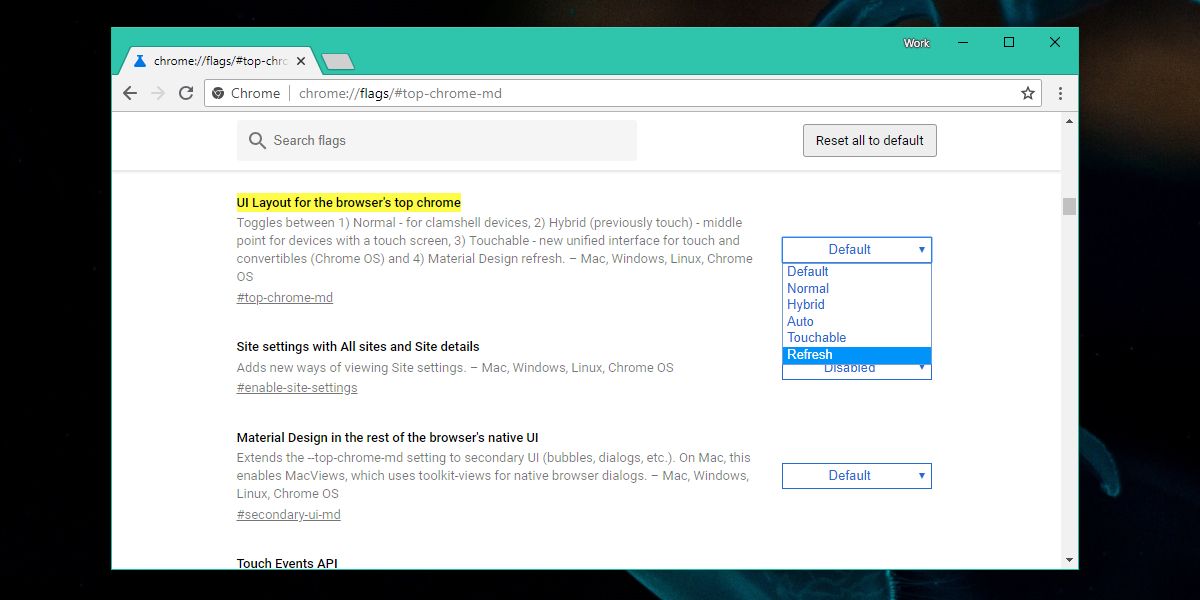The image size is (1200, 600).
Task: Bookmark this page with the star icon
Action: (1028, 93)
